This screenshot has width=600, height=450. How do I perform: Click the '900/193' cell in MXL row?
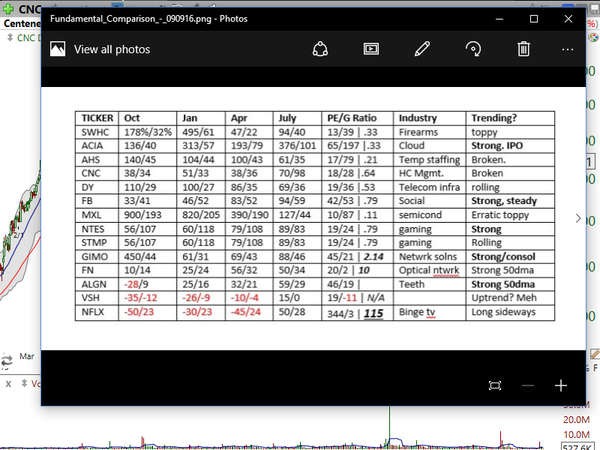[148, 215]
